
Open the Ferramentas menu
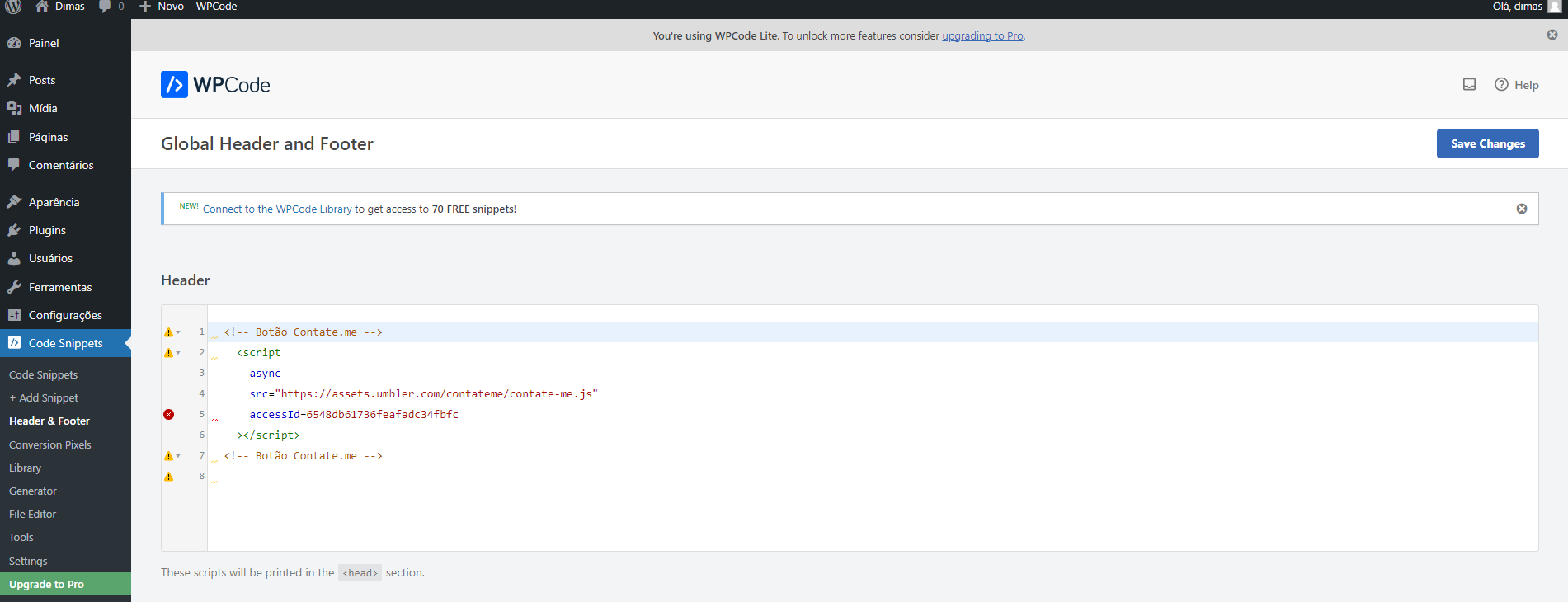click(65, 287)
